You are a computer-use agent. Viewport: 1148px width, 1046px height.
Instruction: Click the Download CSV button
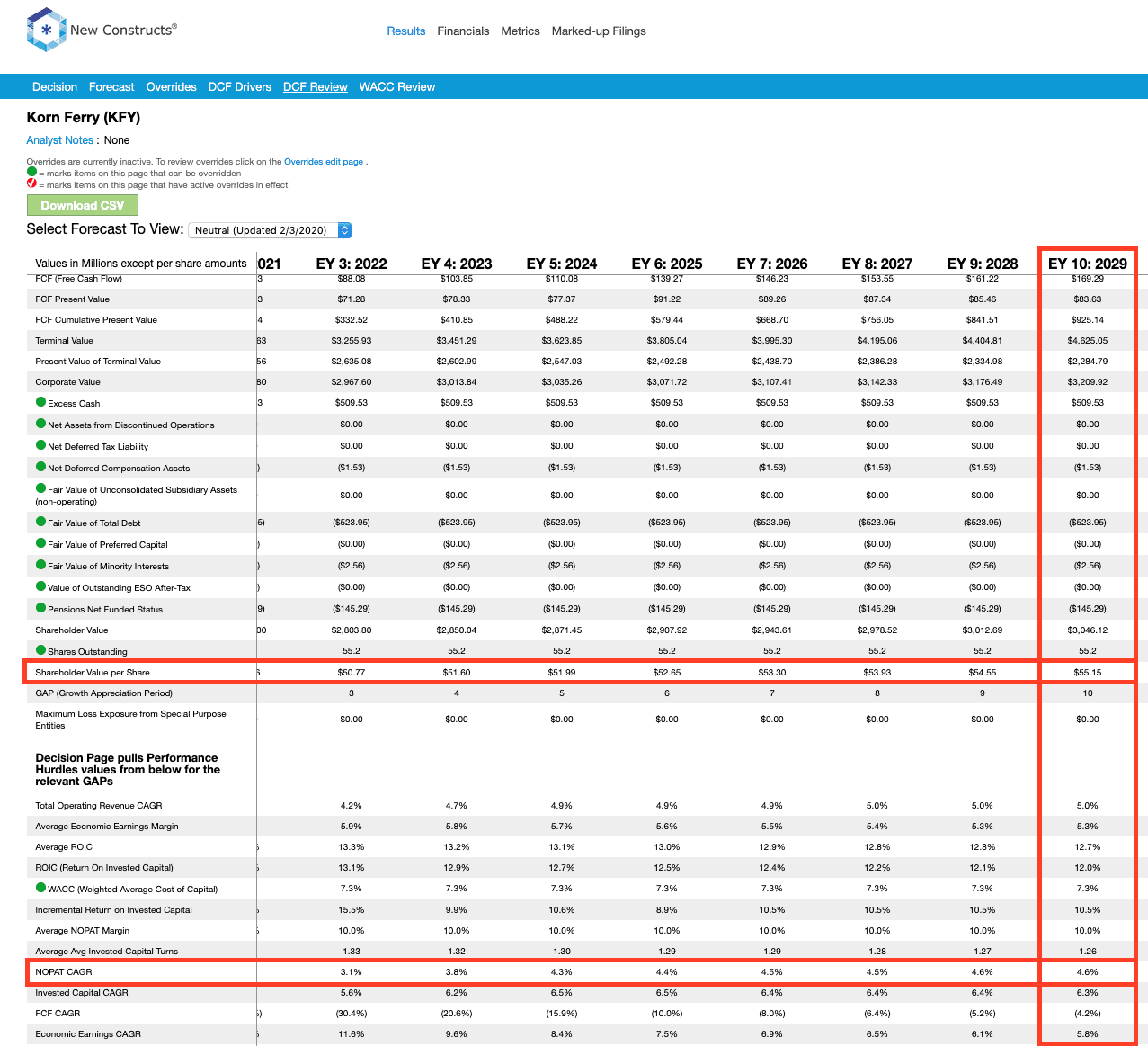(83, 205)
